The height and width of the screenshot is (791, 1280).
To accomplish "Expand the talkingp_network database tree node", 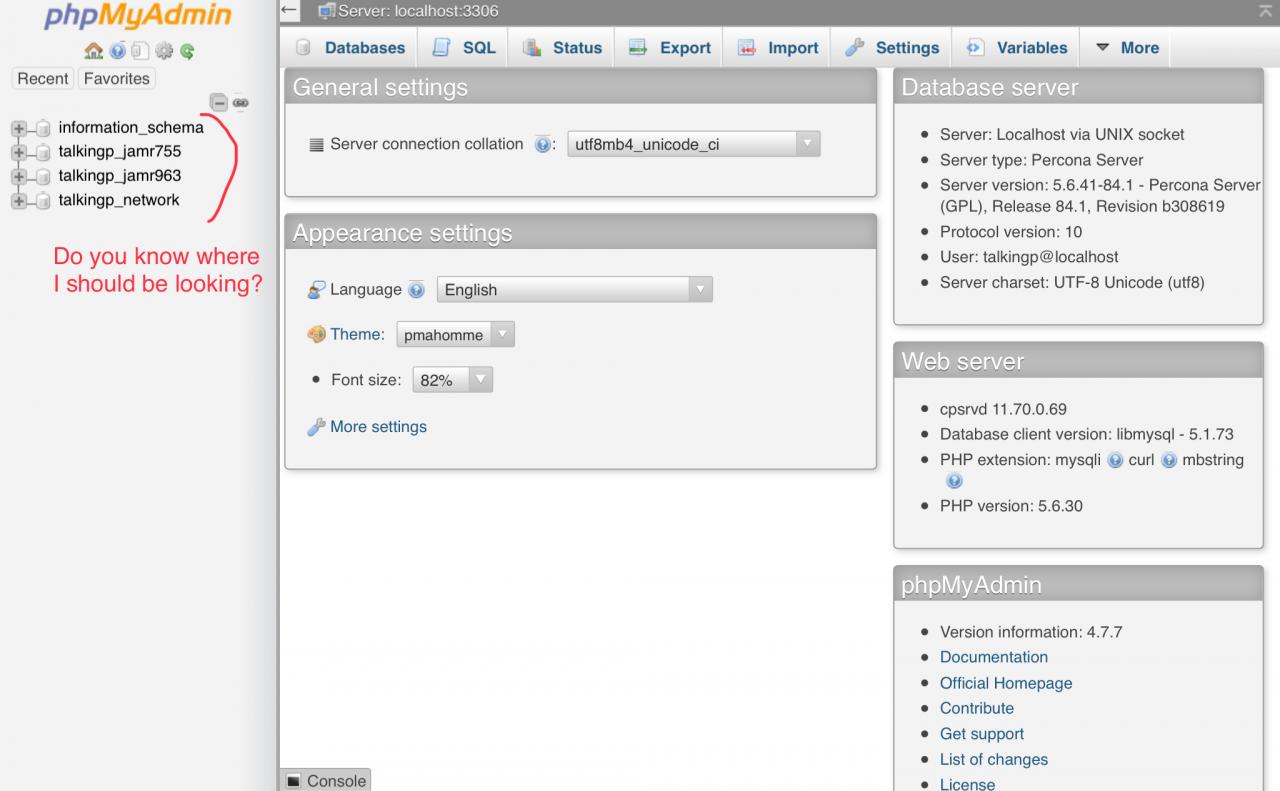I will pos(19,201).
